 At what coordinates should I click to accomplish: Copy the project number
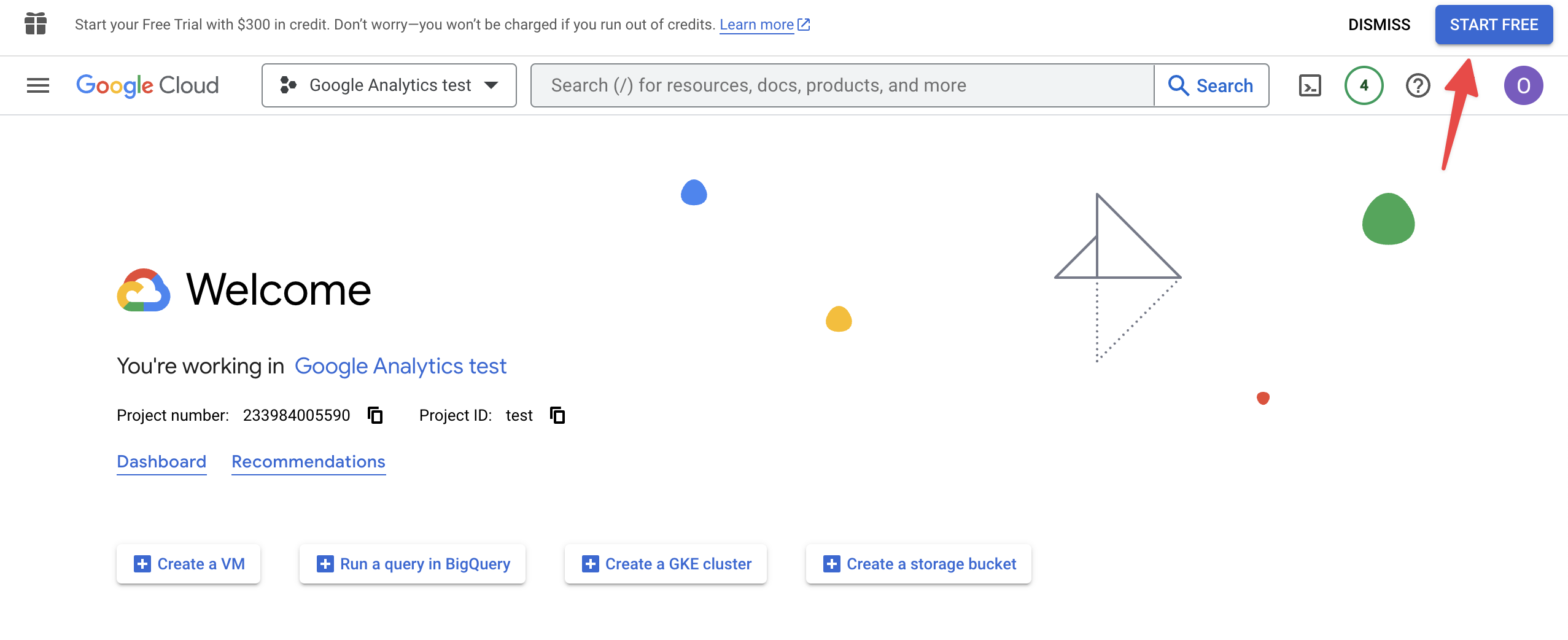coord(375,416)
